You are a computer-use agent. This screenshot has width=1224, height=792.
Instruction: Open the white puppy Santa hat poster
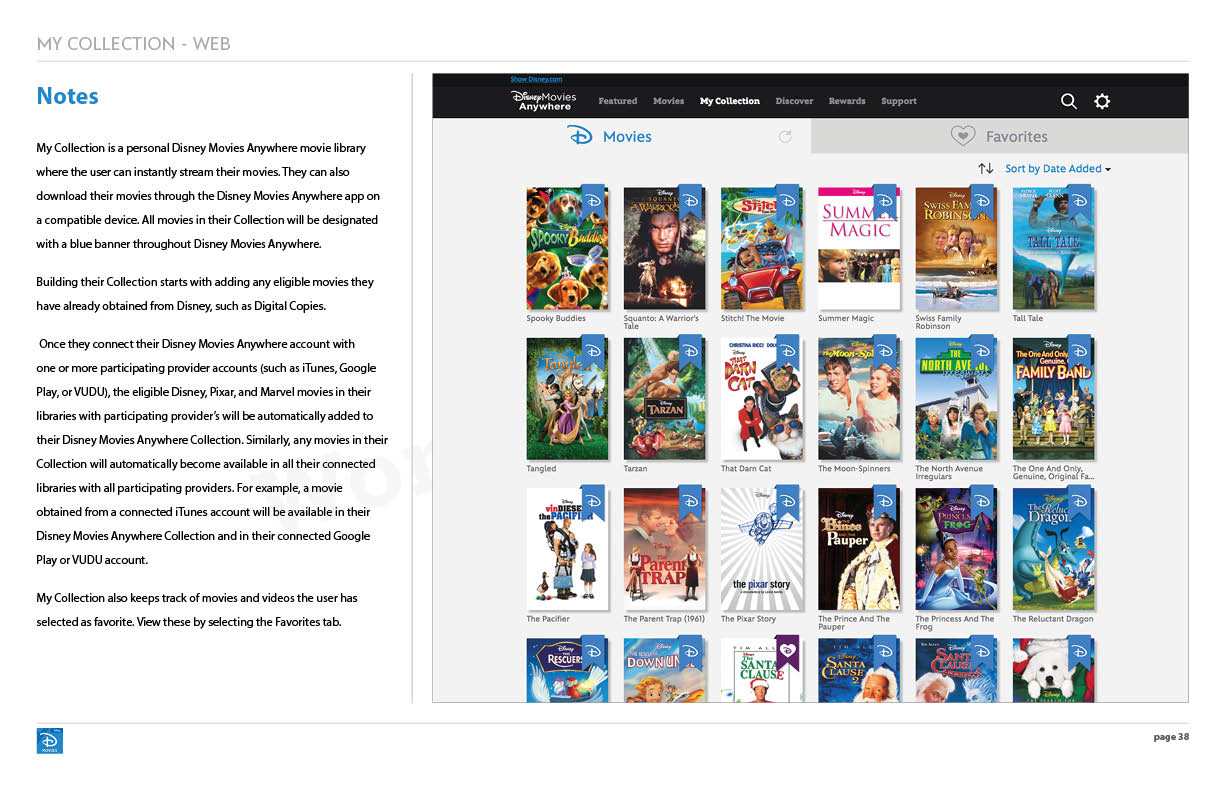click(1053, 670)
